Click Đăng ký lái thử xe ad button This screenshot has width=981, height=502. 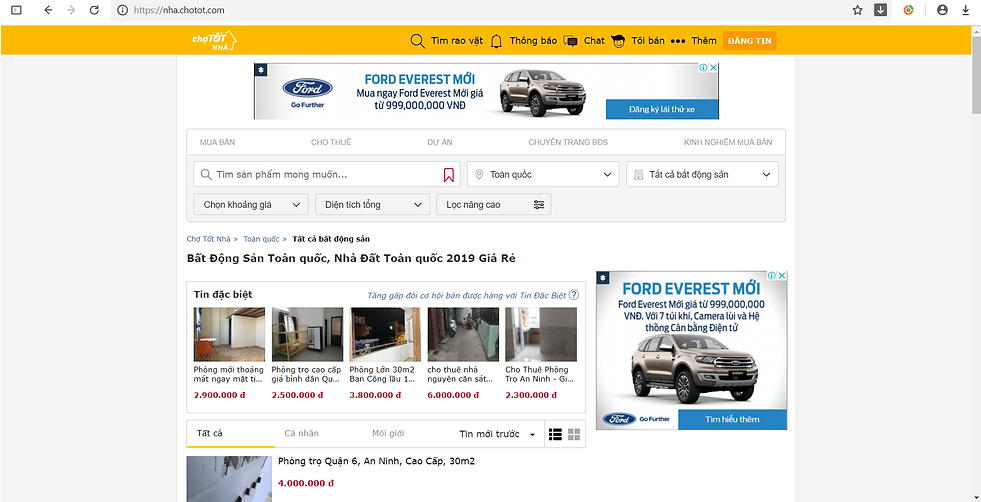click(662, 110)
